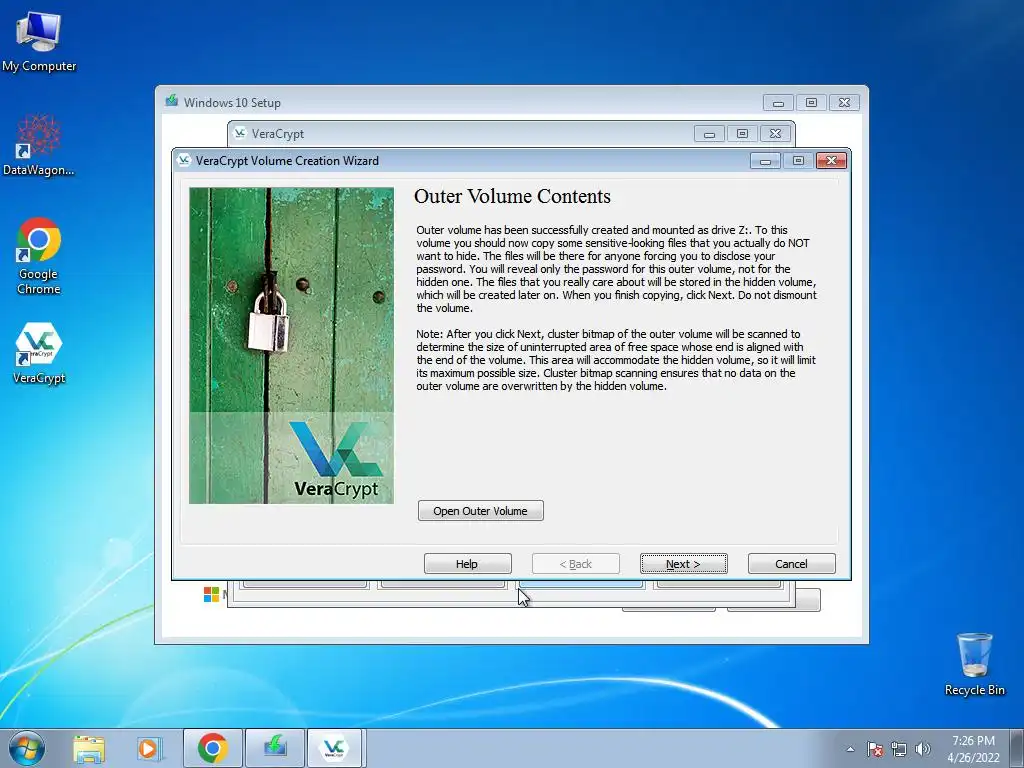Maximize the VeraCrypt Volume Creation Wizard window
Viewport: 1024px width, 768px height.
pyautogui.click(x=798, y=161)
